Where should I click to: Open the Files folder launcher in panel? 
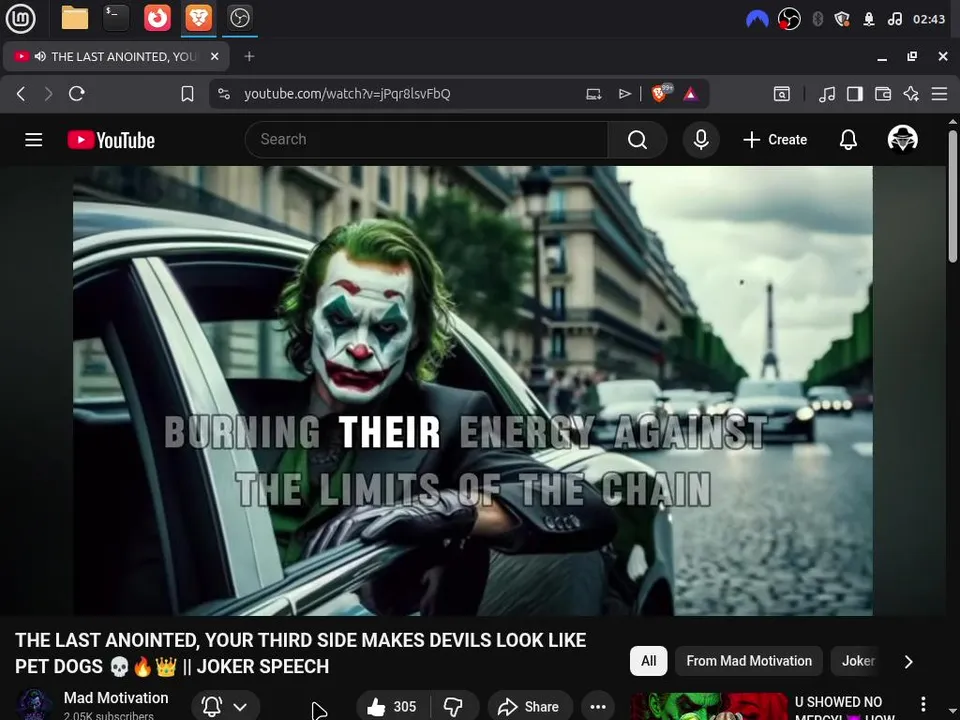click(x=75, y=18)
